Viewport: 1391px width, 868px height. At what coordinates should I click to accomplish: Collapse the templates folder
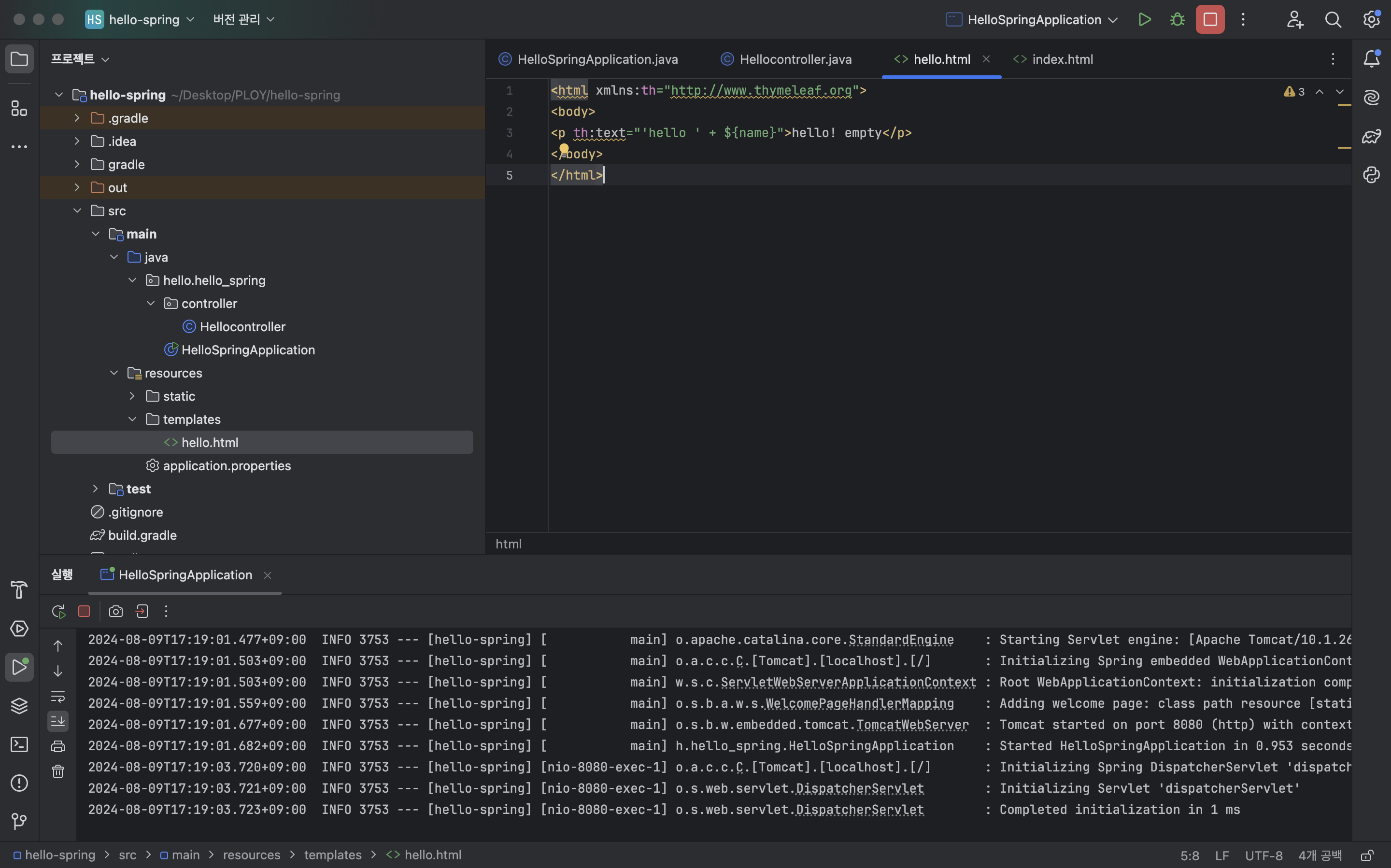pyautogui.click(x=132, y=419)
